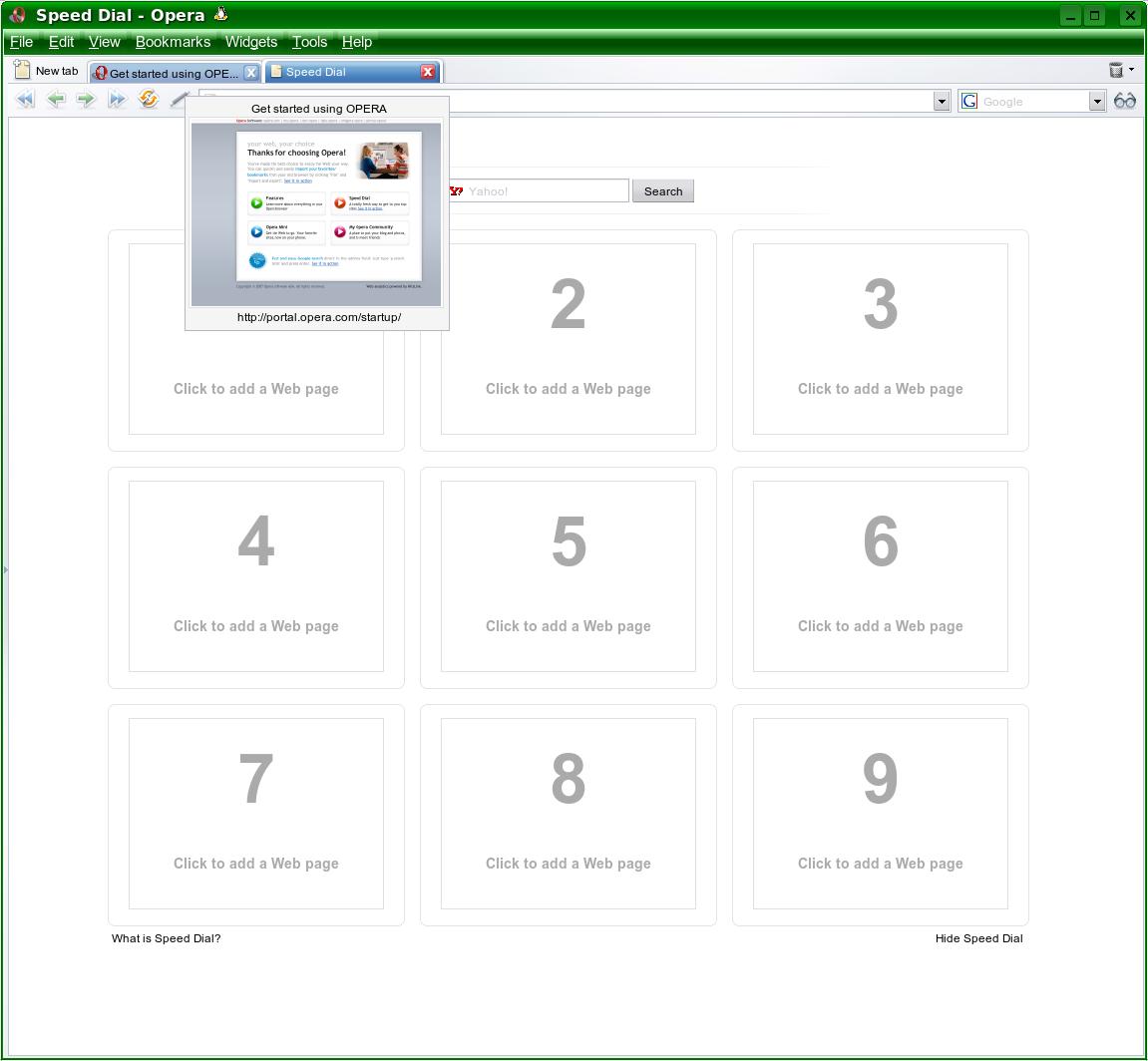Click the Google search engine icon
The height and width of the screenshot is (1061, 1148).
coord(969,101)
